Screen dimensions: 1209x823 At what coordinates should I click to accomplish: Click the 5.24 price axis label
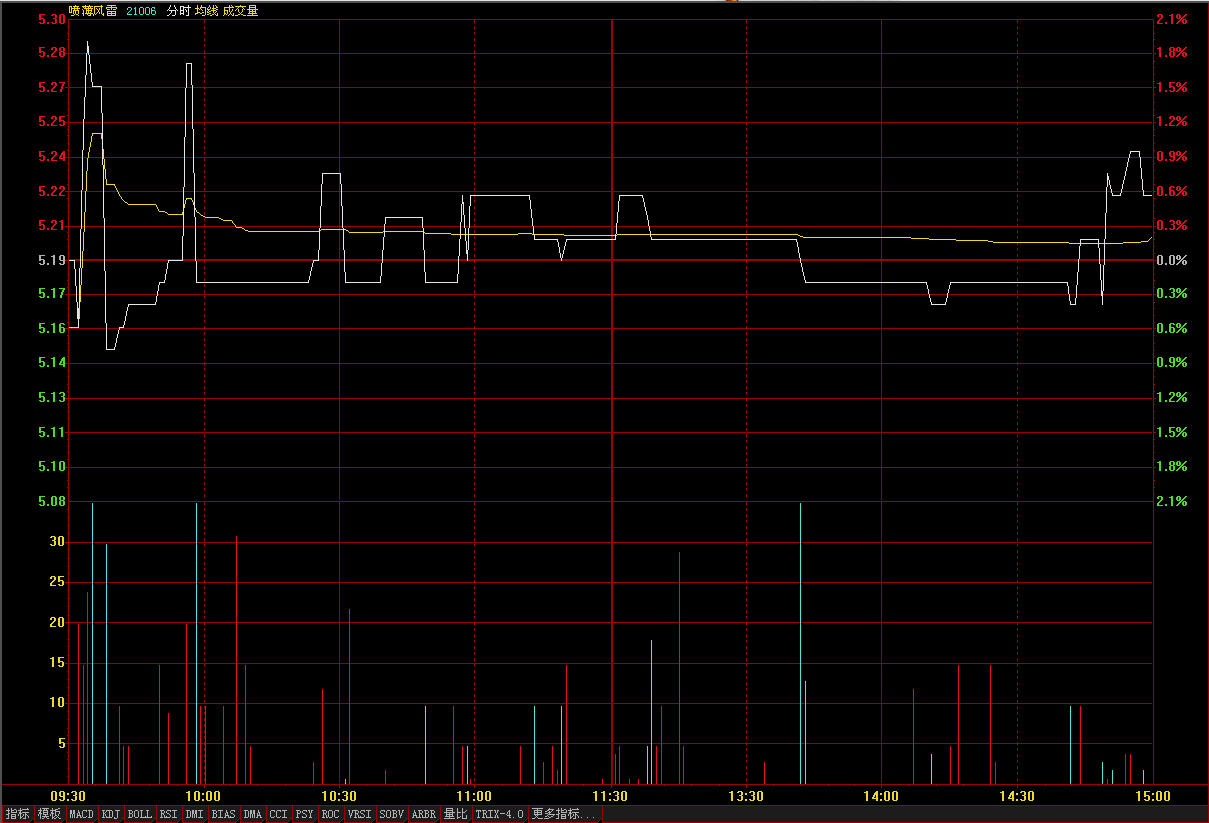click(51, 156)
